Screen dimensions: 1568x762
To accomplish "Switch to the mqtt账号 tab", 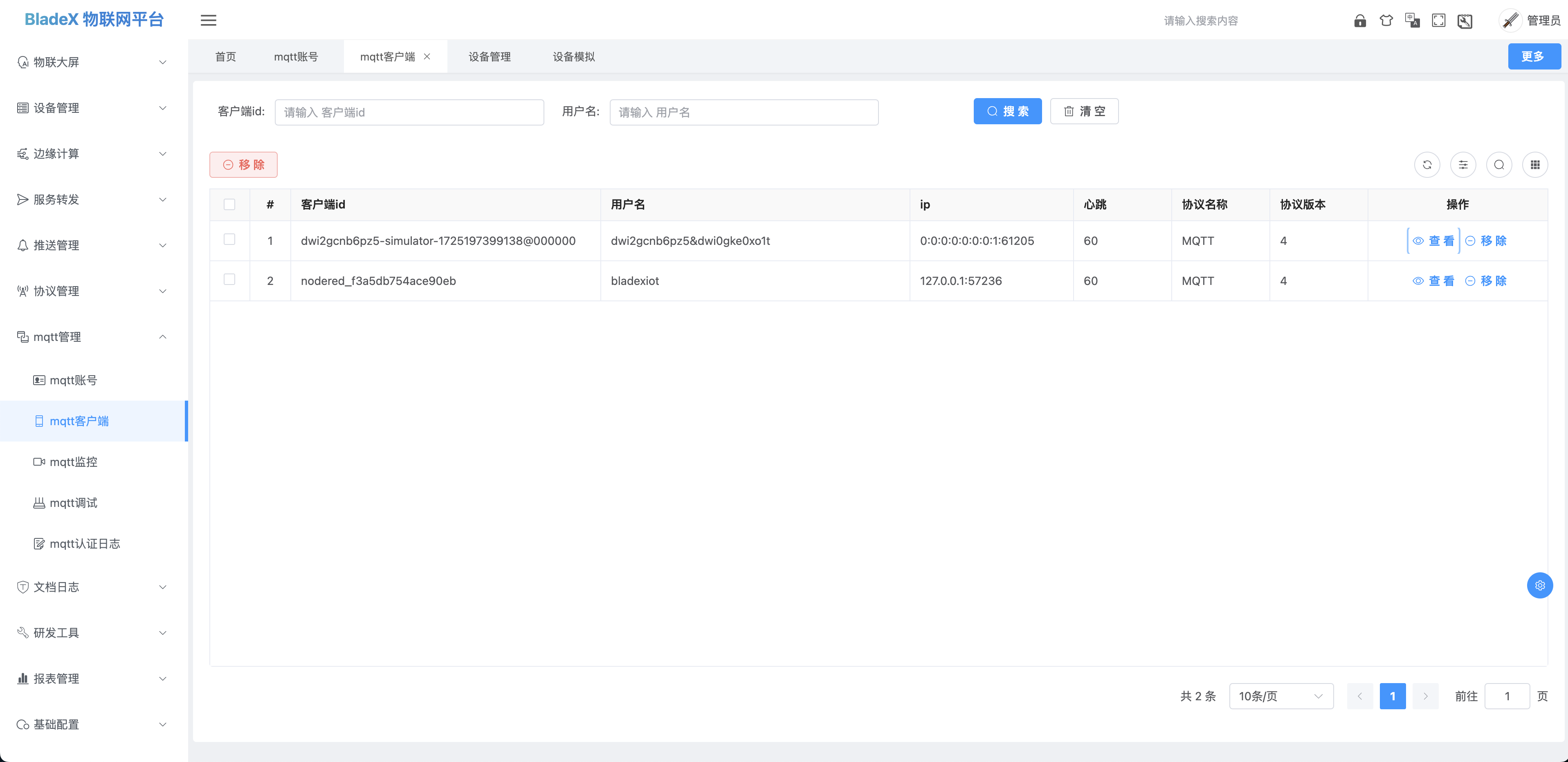I will (296, 56).
